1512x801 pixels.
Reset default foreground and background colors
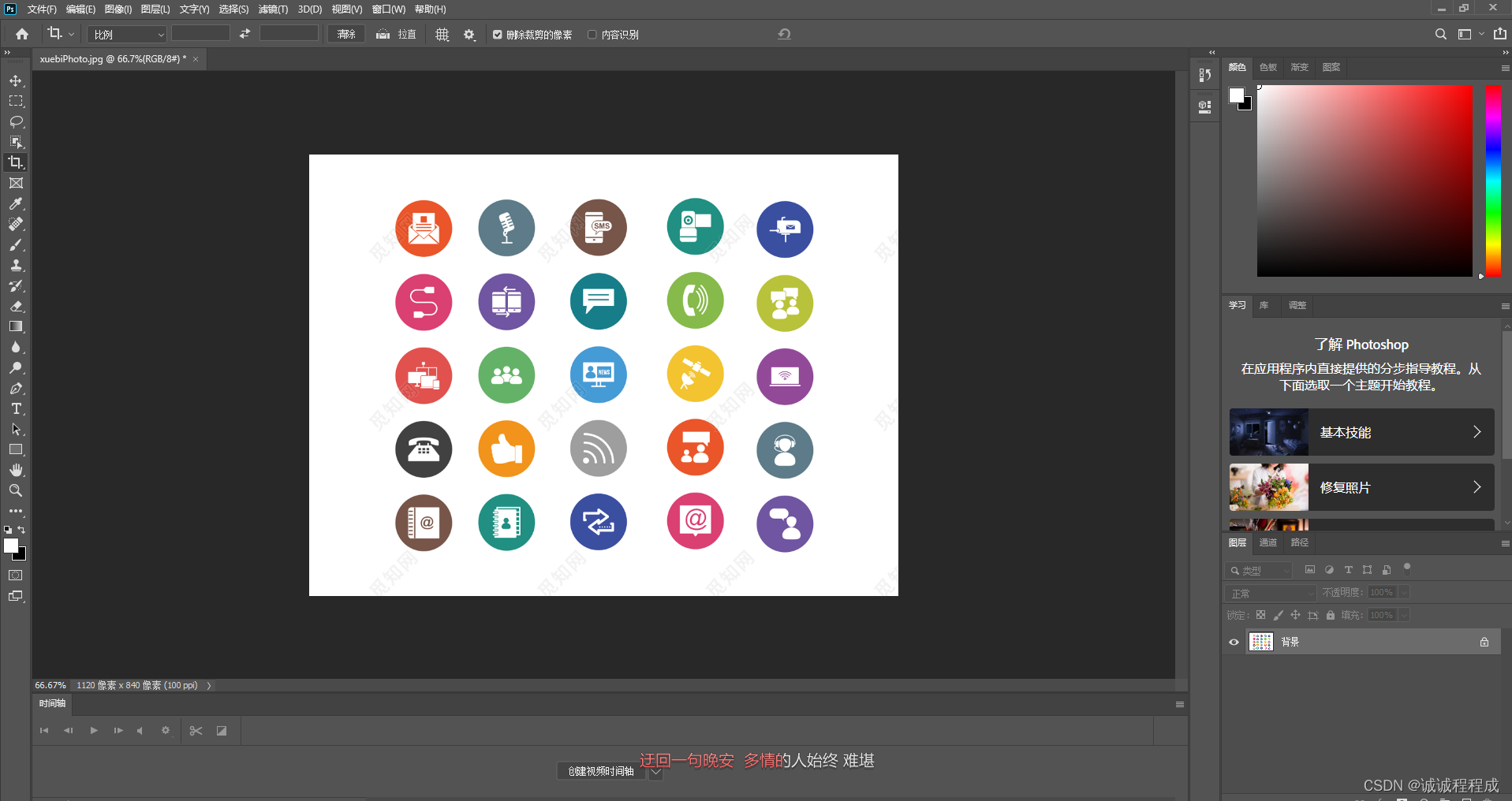[x=8, y=530]
